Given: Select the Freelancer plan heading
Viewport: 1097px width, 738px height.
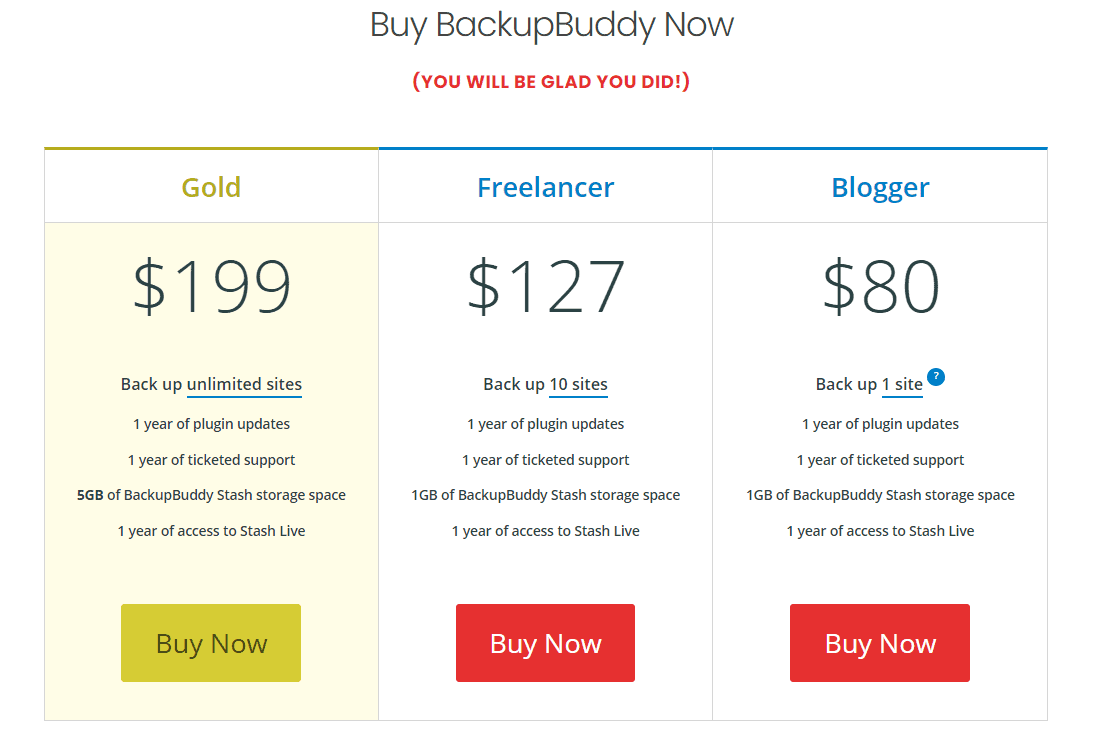Looking at the screenshot, I should [x=546, y=187].
